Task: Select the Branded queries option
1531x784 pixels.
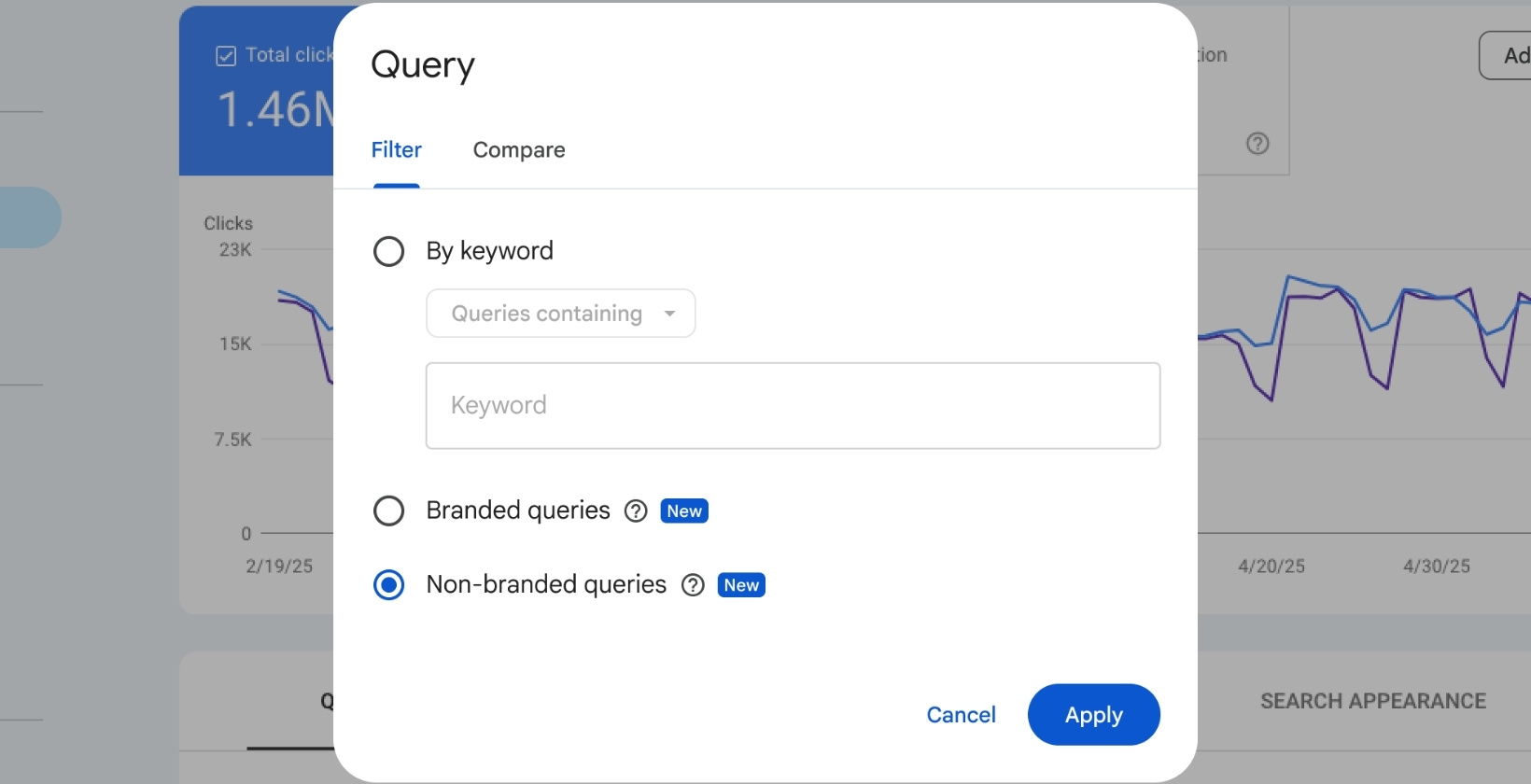Action: 388,511
